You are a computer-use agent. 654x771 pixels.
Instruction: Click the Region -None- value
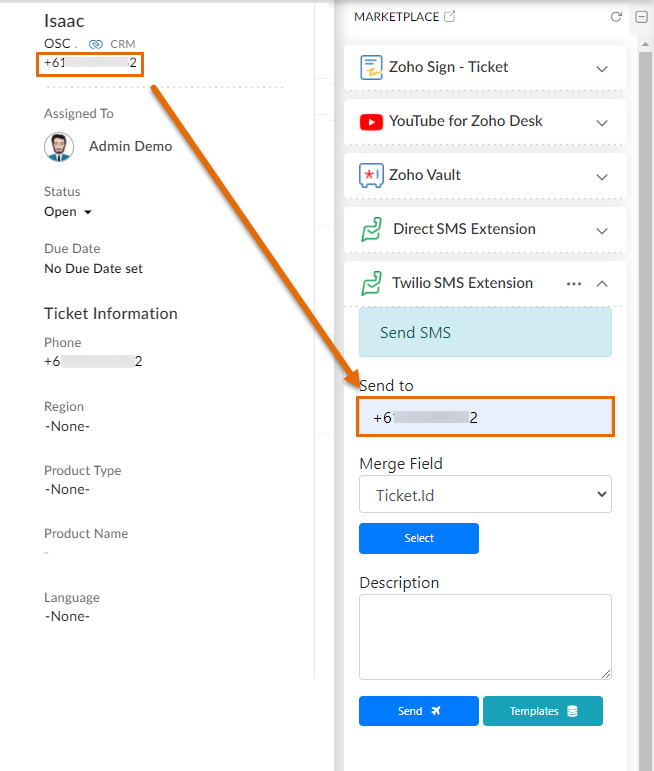[x=67, y=426]
